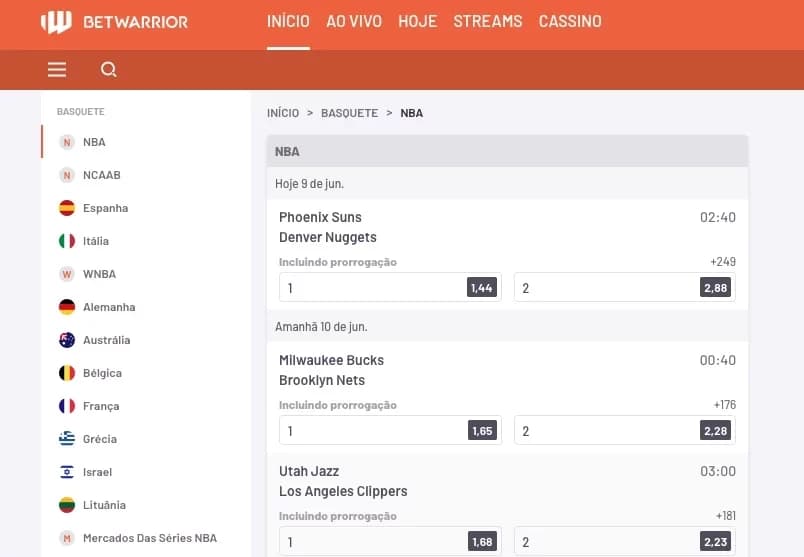Open the Los Angeles Clippers team name
Viewport: 804px width, 557px height.
(x=343, y=491)
